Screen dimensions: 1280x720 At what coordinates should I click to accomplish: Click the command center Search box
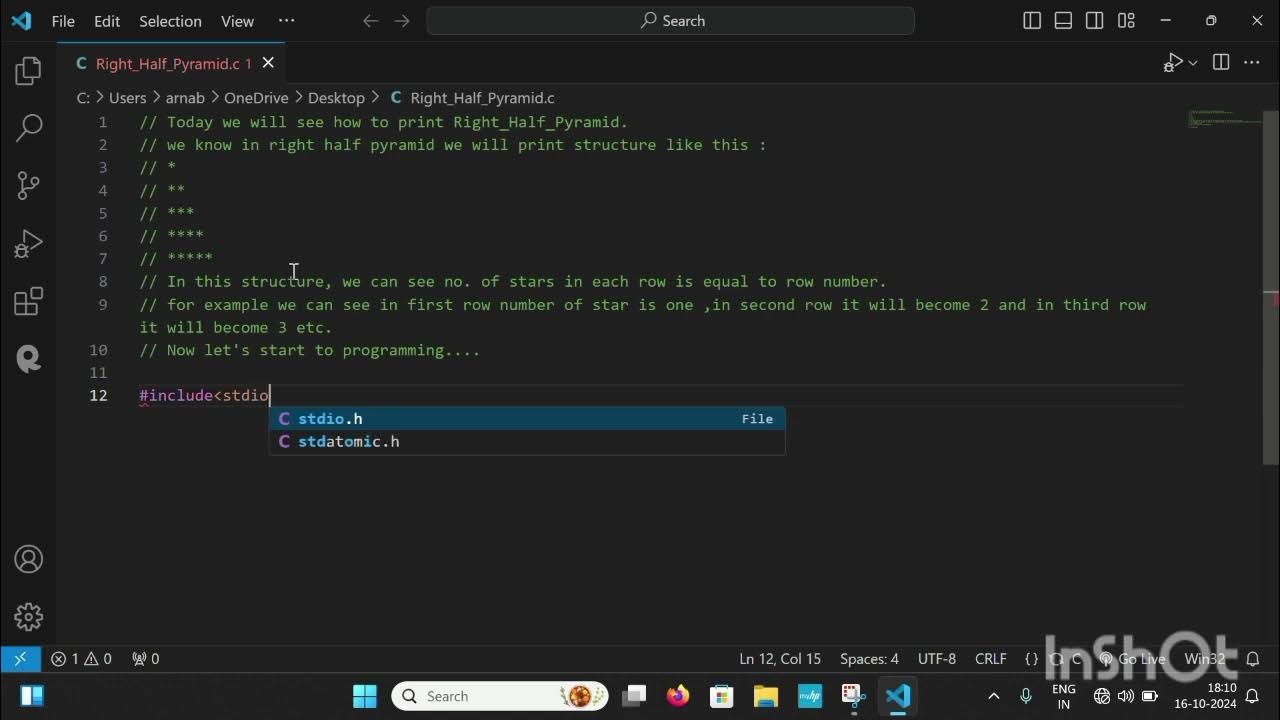[670, 20]
